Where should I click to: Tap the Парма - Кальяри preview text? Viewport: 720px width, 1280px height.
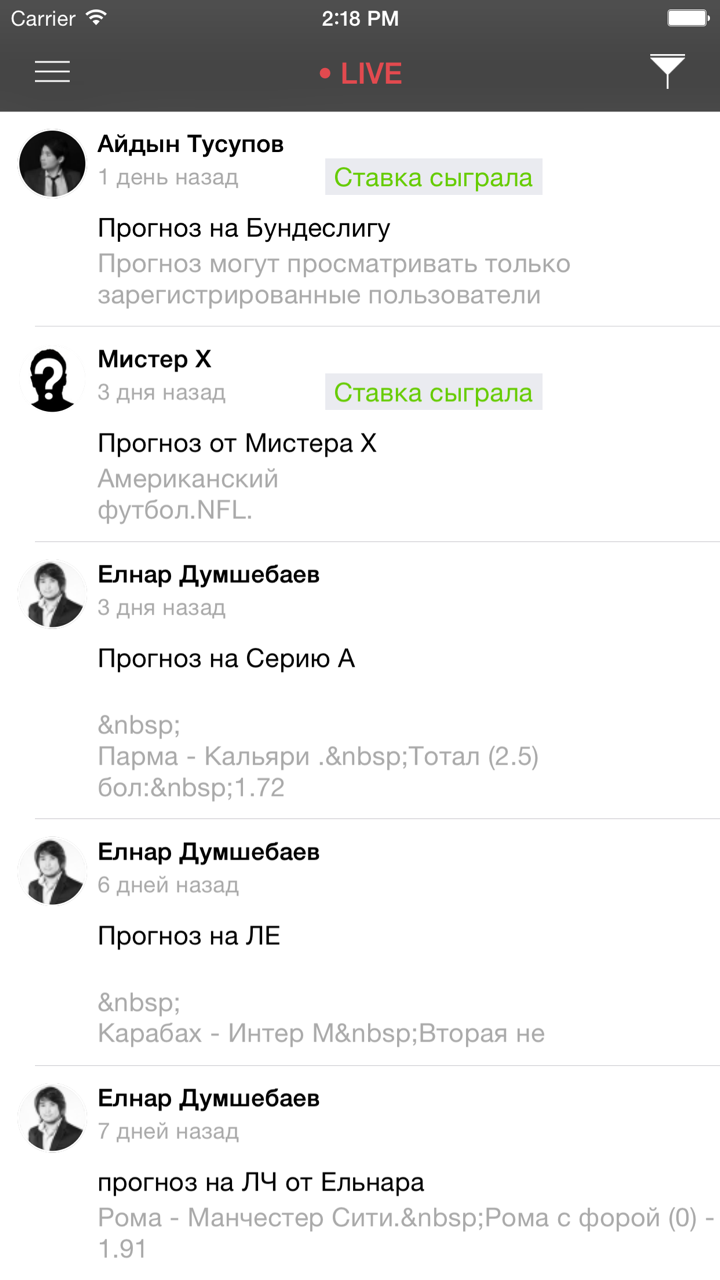[318, 757]
